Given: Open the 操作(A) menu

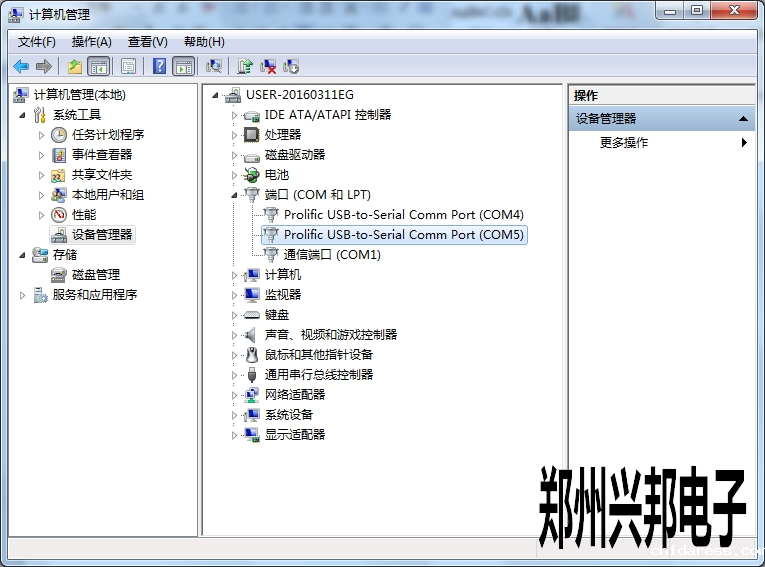Looking at the screenshot, I should (92, 42).
